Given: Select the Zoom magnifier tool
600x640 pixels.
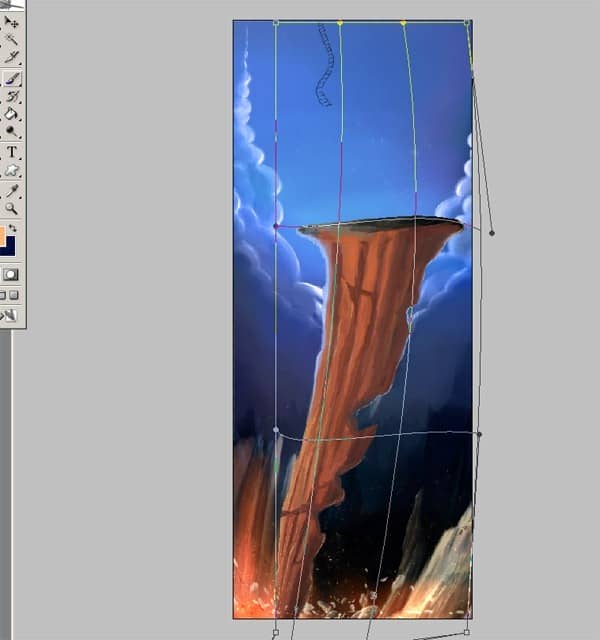Looking at the screenshot, I should click(x=11, y=209).
